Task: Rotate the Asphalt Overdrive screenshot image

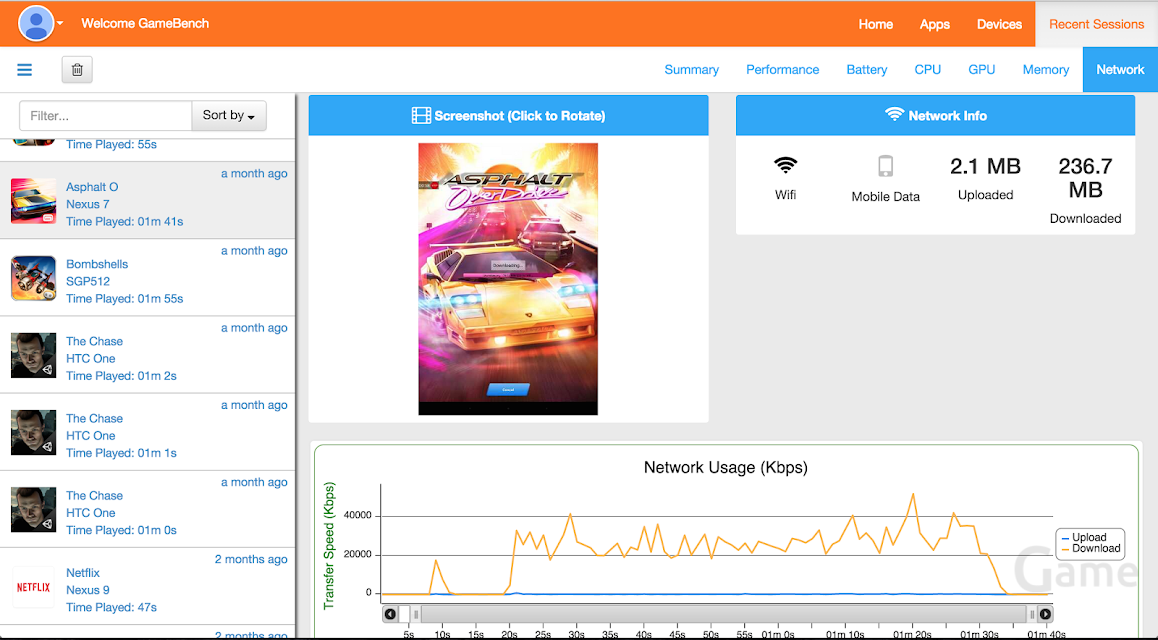Action: [x=508, y=279]
